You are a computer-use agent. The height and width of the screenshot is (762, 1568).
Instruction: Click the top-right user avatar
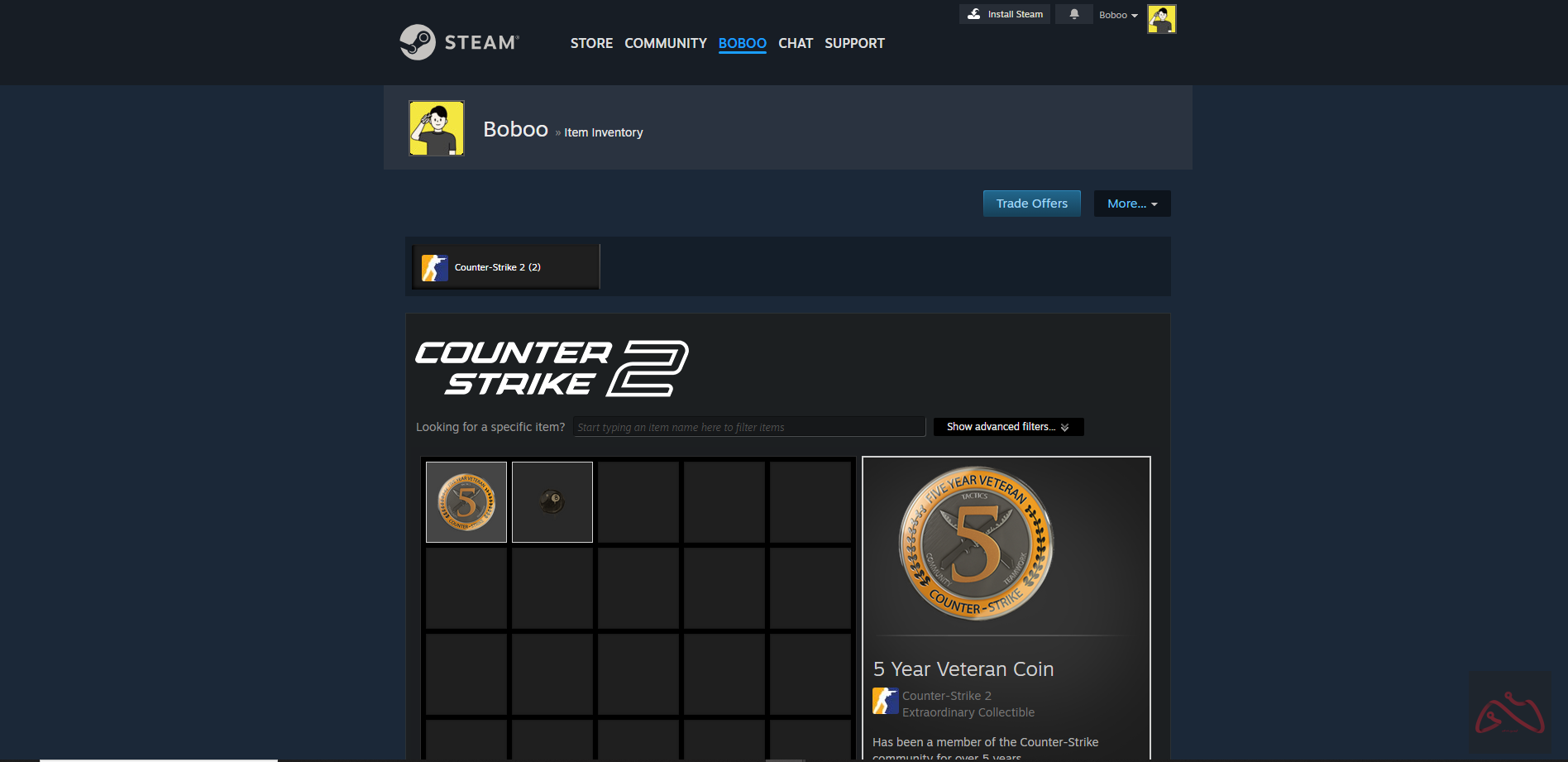(x=1161, y=18)
